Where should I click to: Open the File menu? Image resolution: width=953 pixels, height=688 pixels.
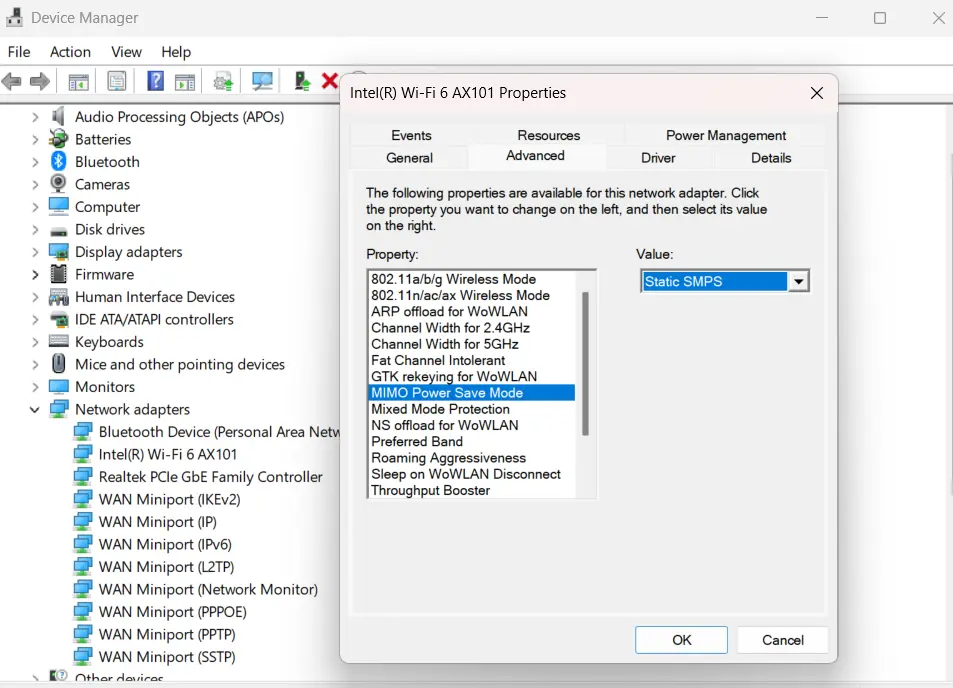[19, 52]
